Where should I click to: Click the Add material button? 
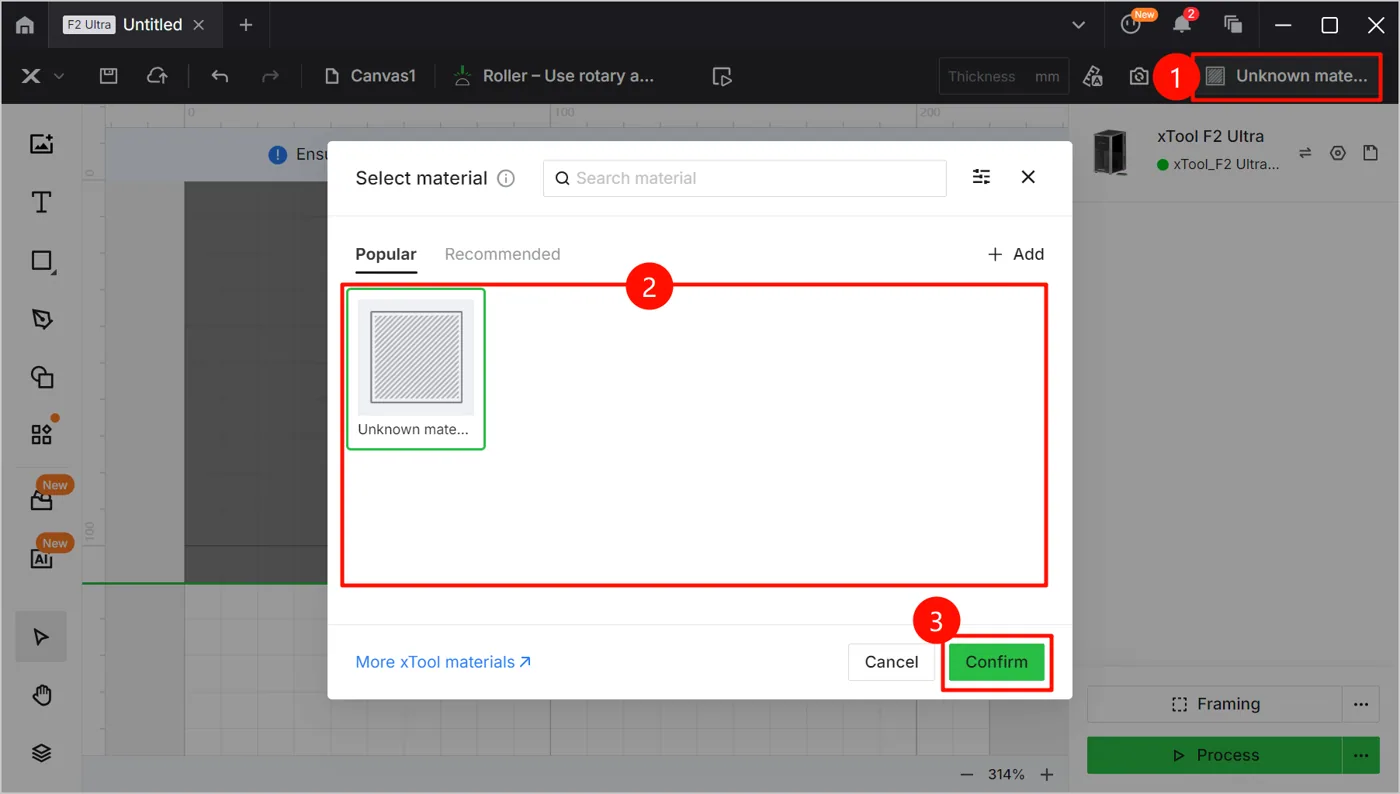point(1016,254)
